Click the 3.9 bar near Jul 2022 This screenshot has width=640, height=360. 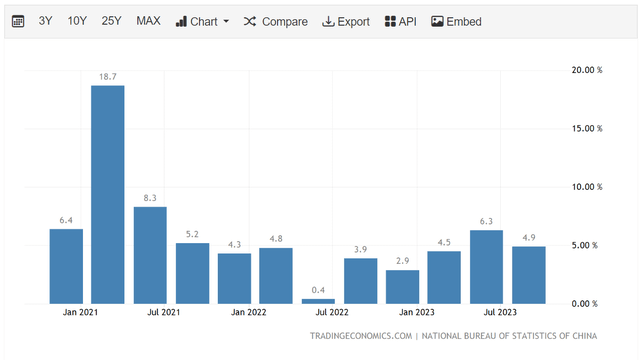coord(360,281)
